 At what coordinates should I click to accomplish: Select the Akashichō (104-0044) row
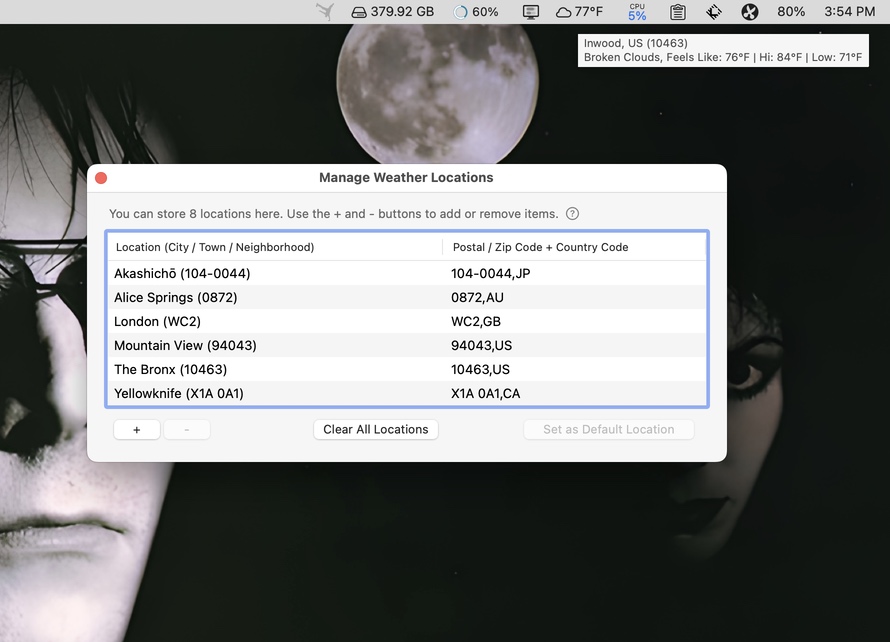(407, 274)
